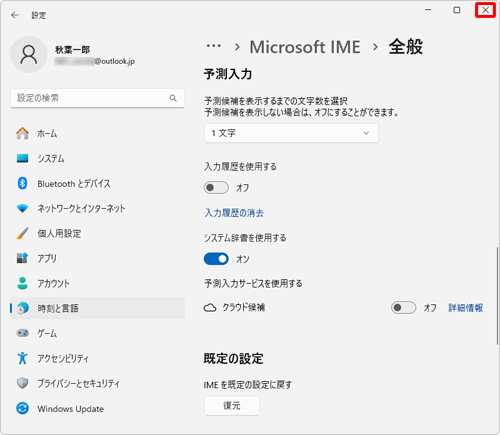Image resolution: width=500 pixels, height=435 pixels.
Task: Open 個人用設定 category
Action: point(97,233)
